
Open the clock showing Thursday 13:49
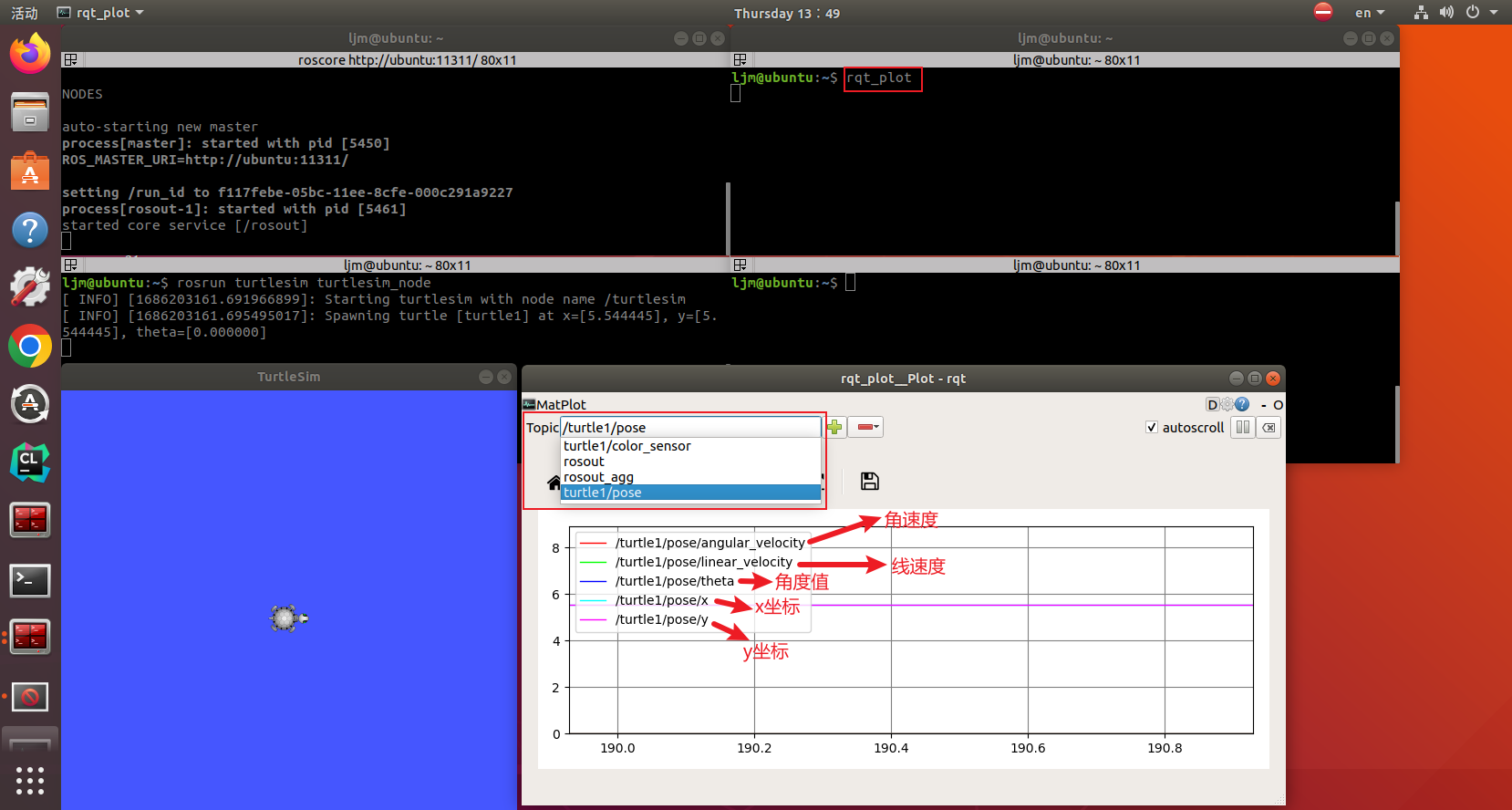click(787, 13)
